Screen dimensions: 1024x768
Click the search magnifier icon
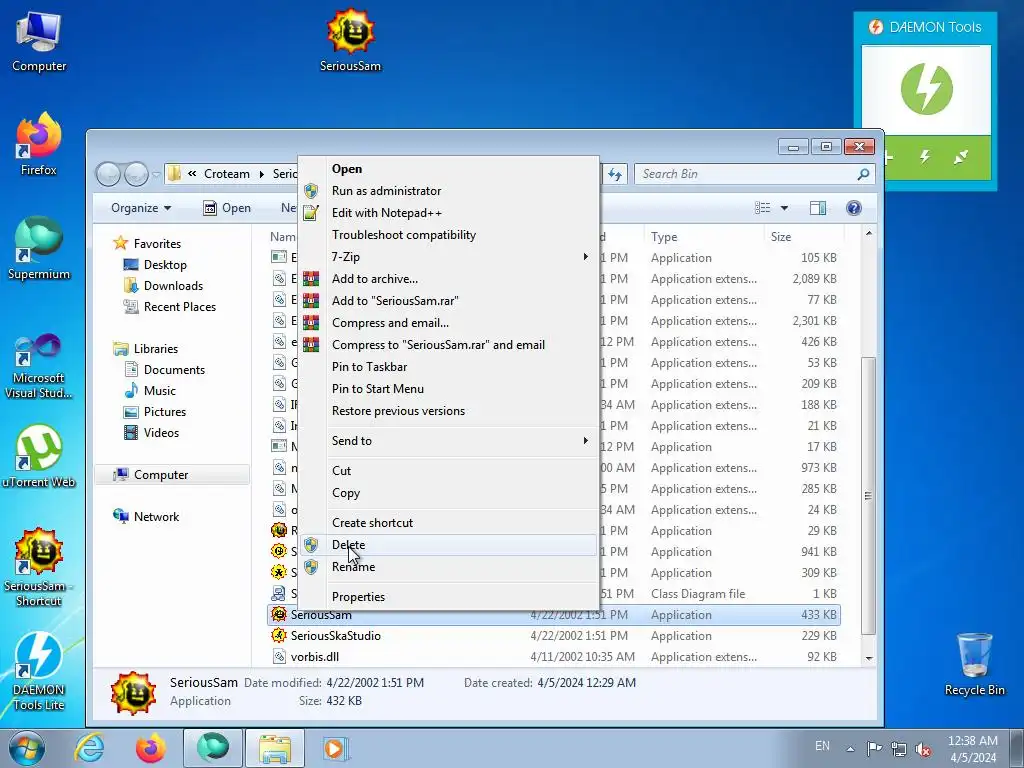click(x=863, y=174)
